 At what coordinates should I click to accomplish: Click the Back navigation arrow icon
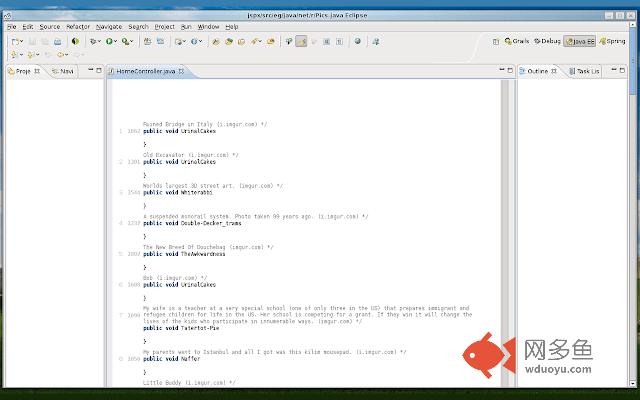60,55
